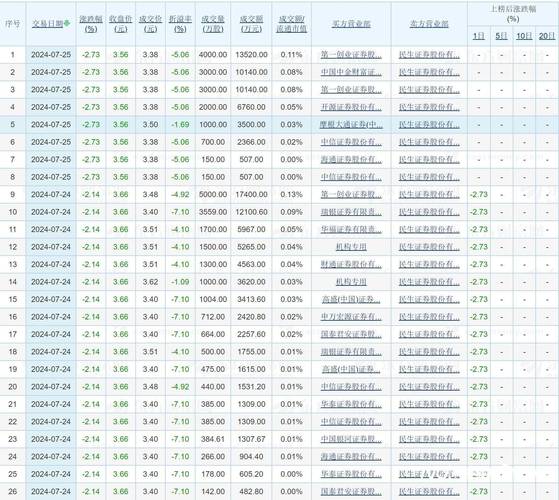Screen dimensions: 559x500
Task: Sort by 成交额/流通市值 header
Action: 292,24
